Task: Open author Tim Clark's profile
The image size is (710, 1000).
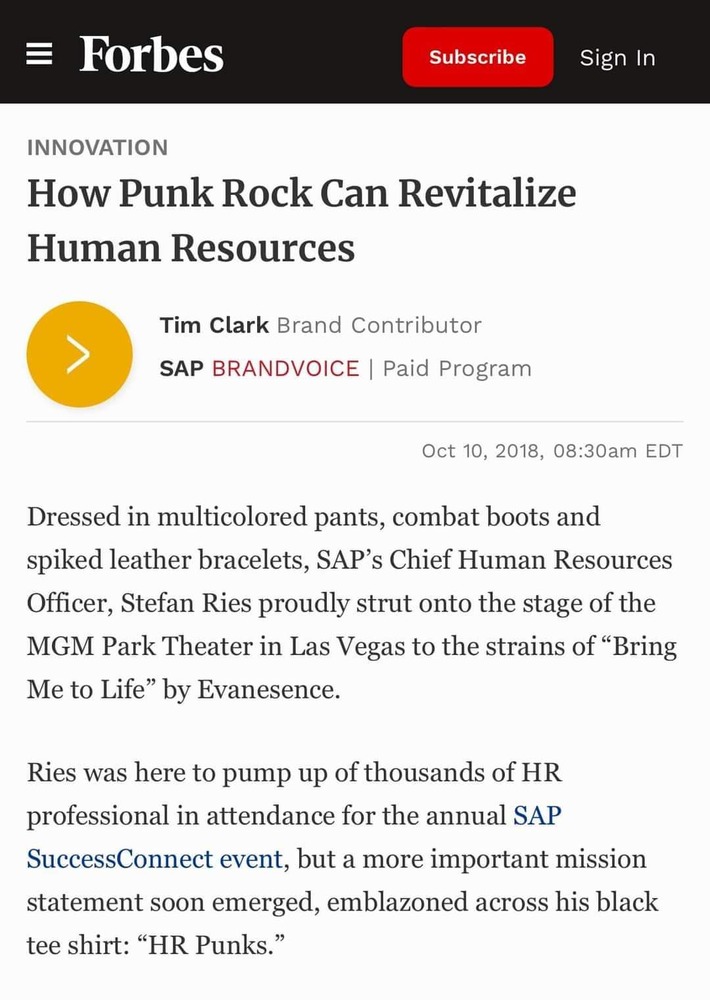Action: tap(214, 325)
